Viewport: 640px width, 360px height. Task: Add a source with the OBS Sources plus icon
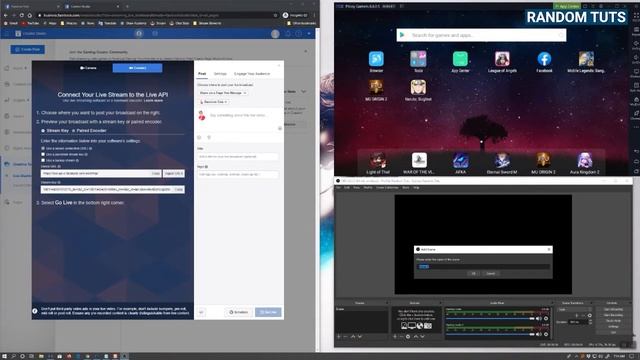pos(395,336)
